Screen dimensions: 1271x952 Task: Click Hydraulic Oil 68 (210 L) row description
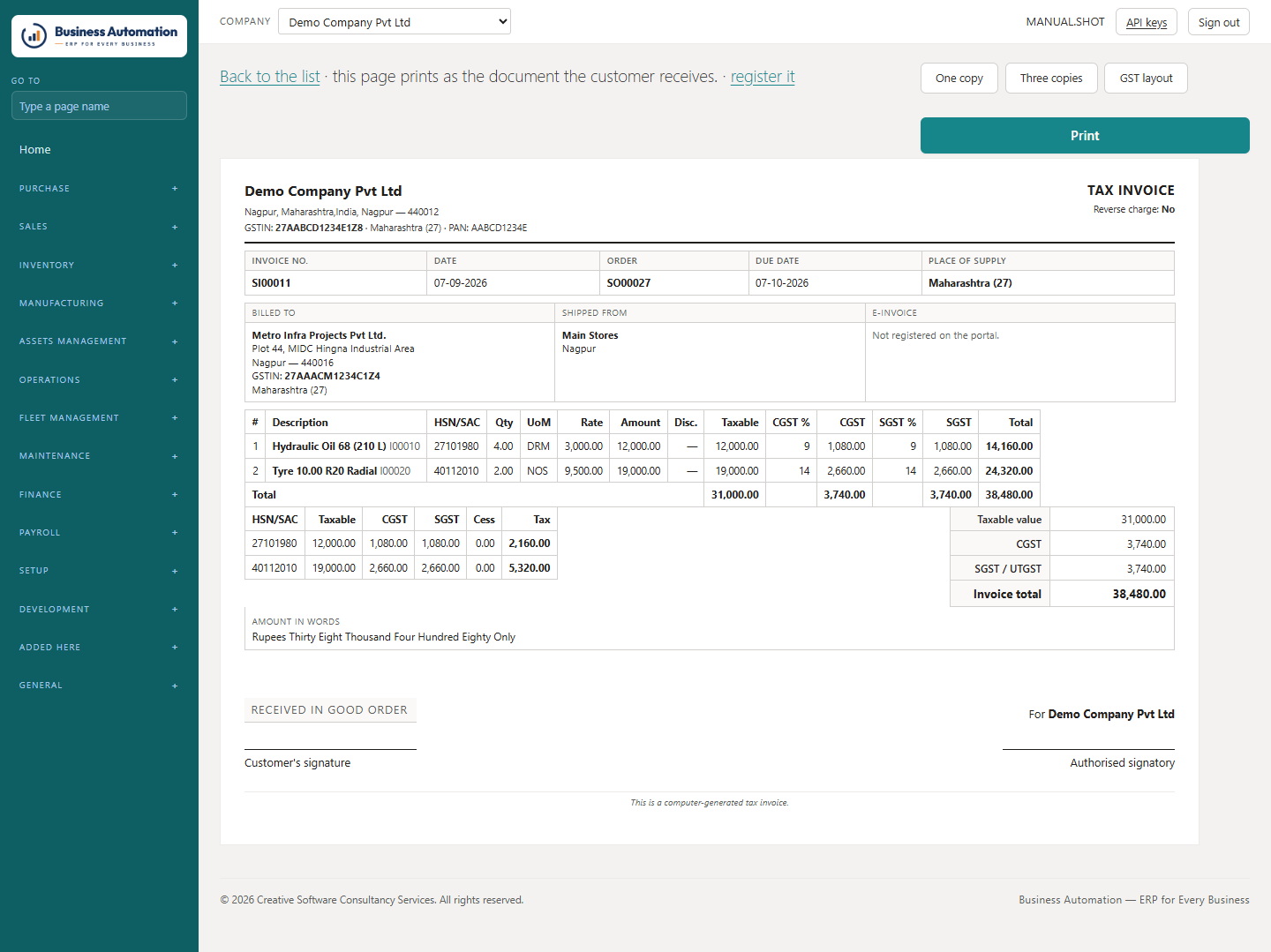point(329,446)
